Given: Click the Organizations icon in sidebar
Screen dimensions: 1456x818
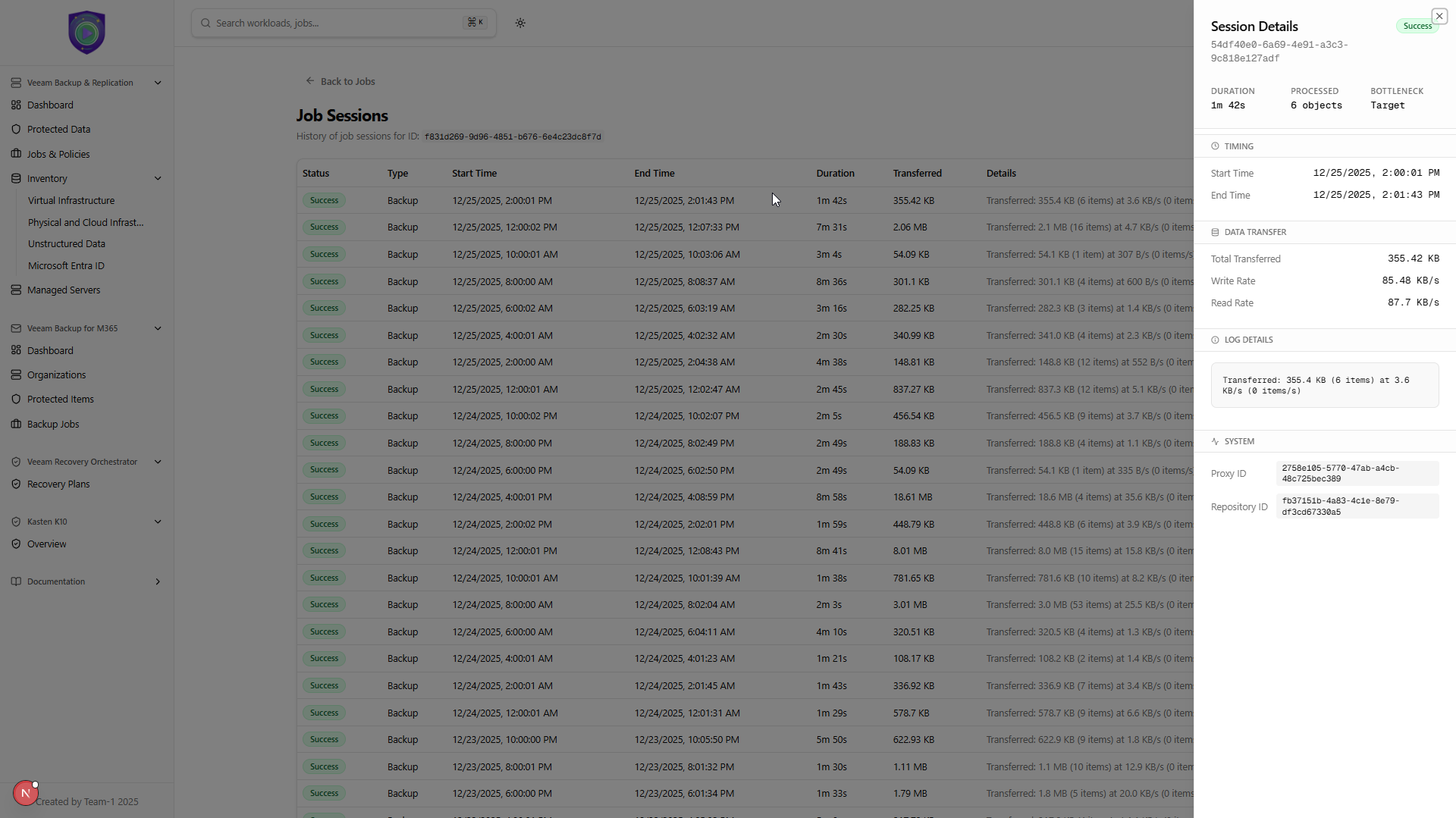Looking at the screenshot, I should 16,375.
